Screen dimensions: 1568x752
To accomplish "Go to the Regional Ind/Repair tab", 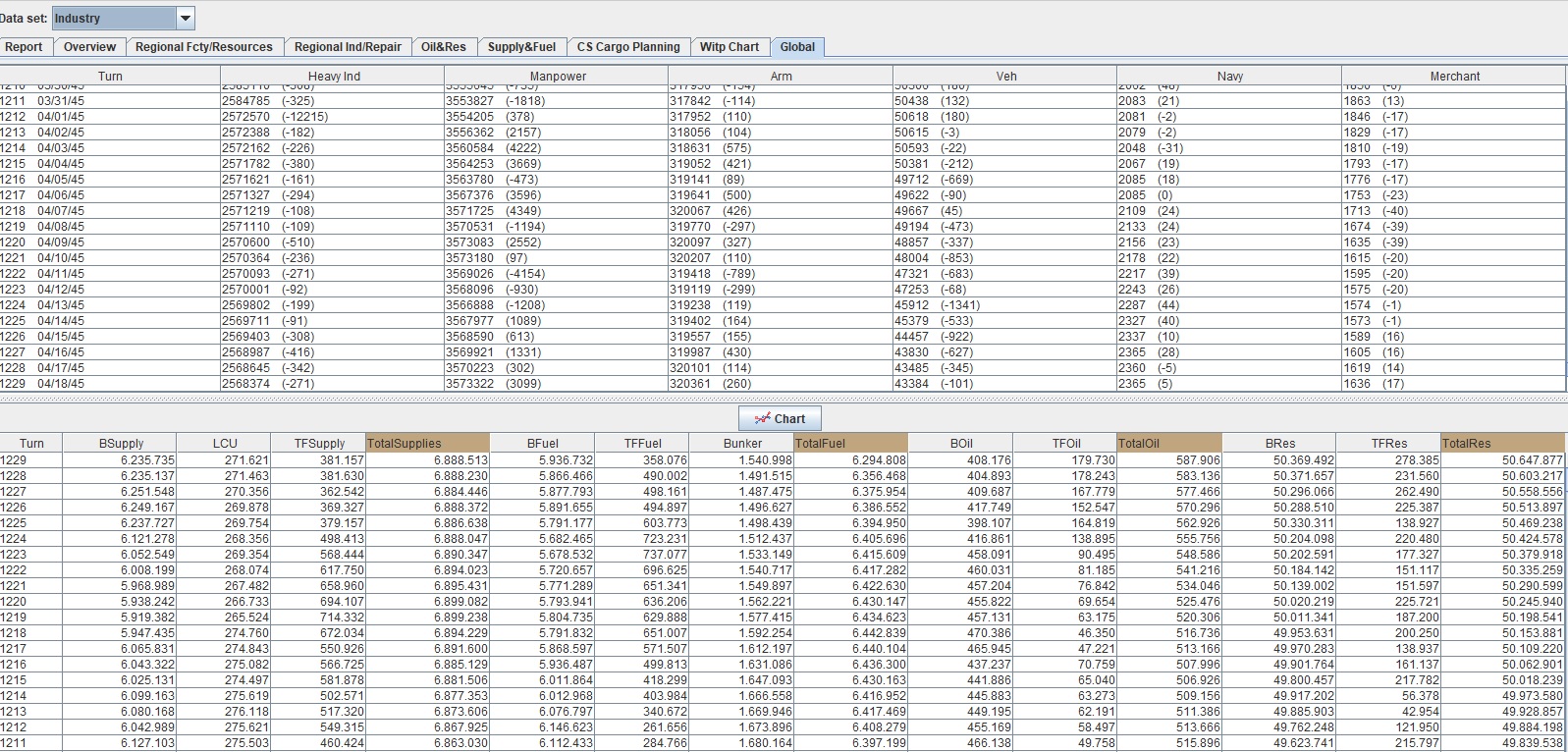I will point(348,47).
